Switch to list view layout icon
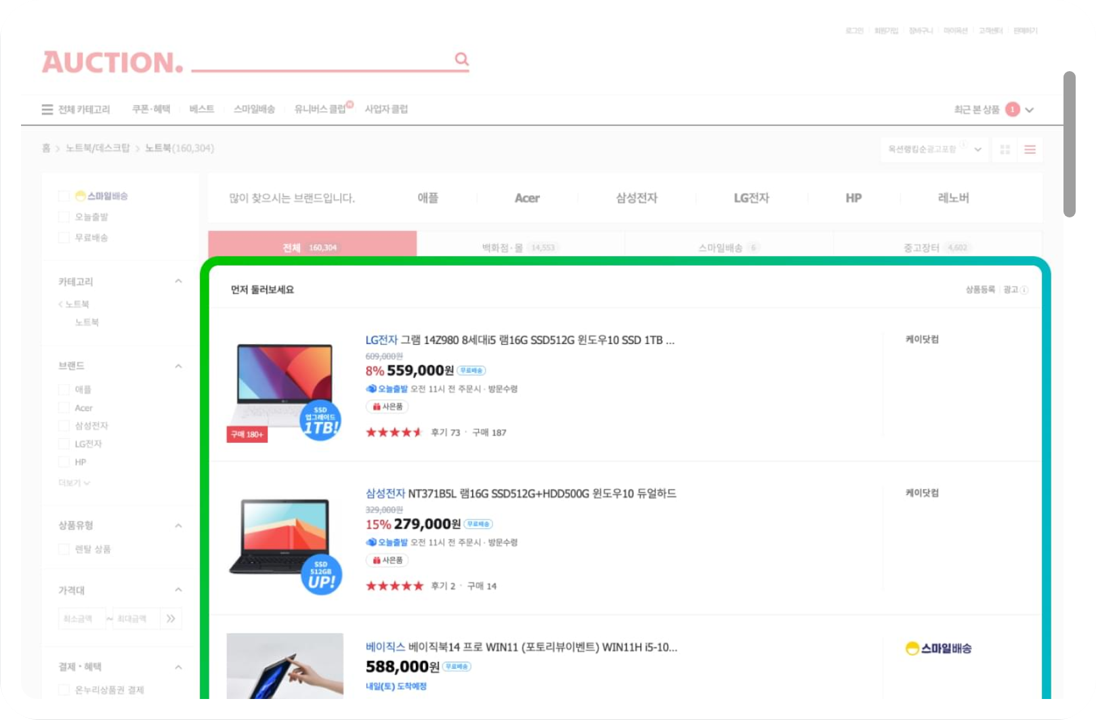Viewport: 1096px width, 720px height. [x=1030, y=150]
